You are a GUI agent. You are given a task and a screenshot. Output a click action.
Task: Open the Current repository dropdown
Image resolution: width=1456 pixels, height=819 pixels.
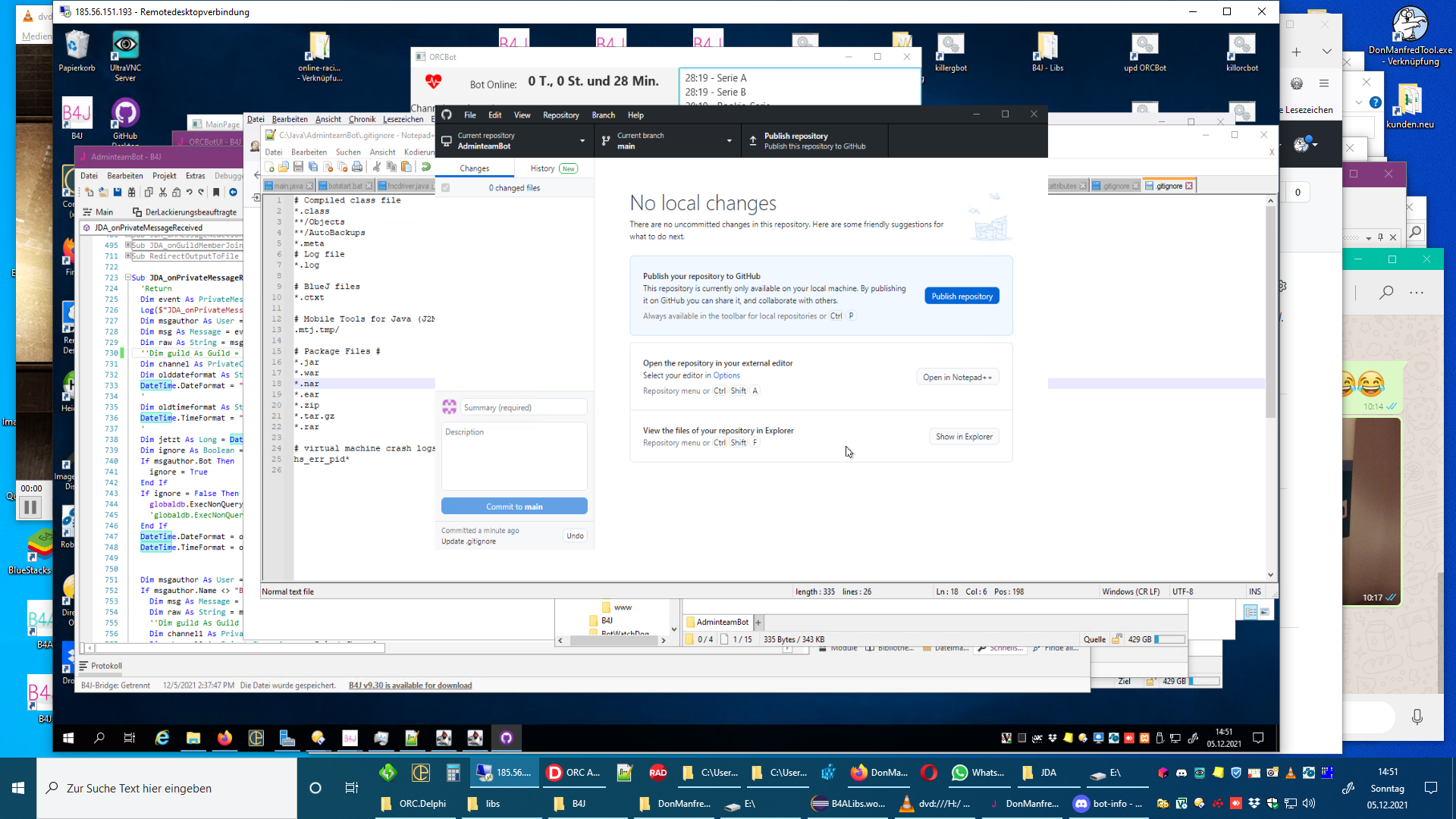[x=514, y=141]
